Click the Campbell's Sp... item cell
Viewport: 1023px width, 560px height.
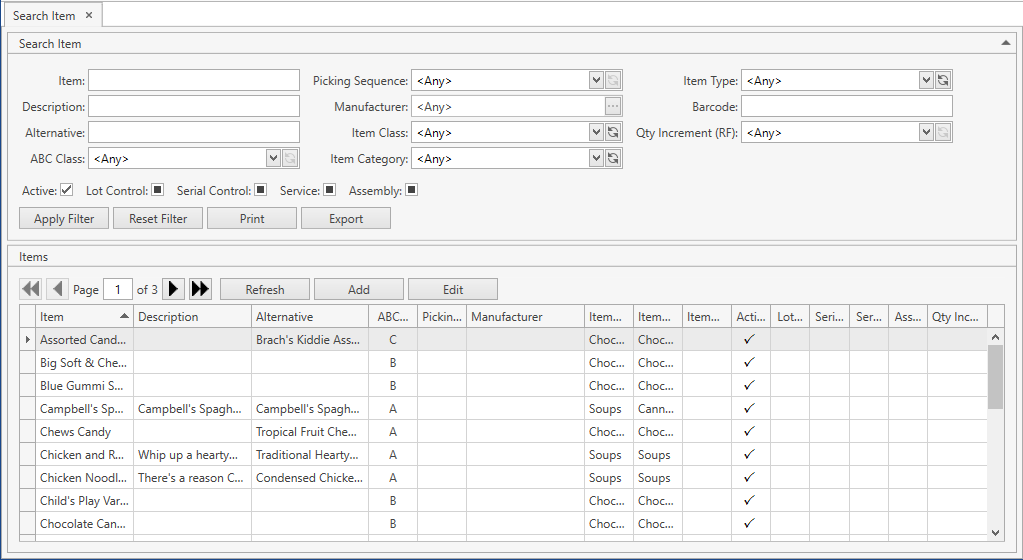point(85,409)
